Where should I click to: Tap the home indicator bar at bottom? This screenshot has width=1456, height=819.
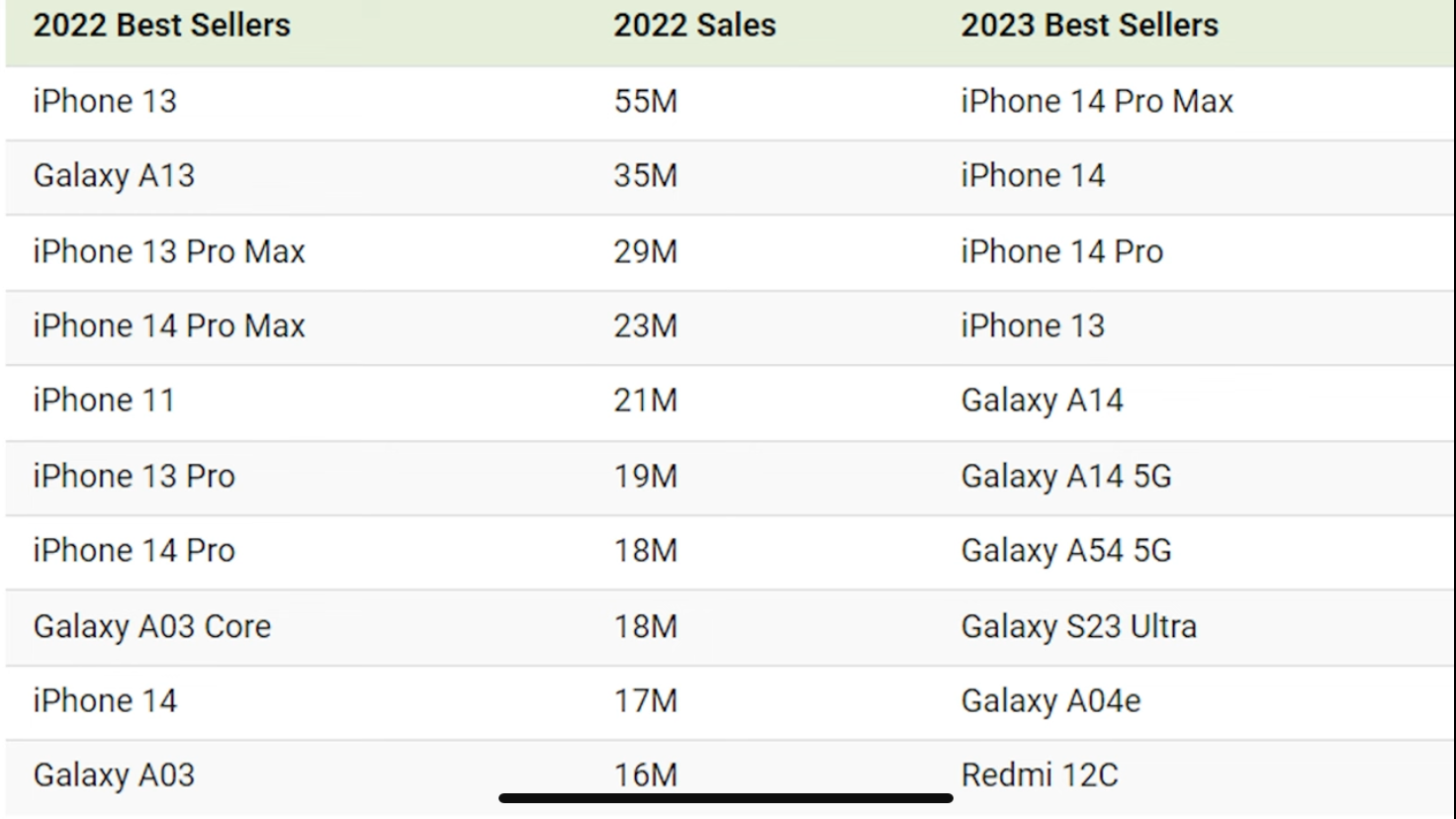pos(726,798)
